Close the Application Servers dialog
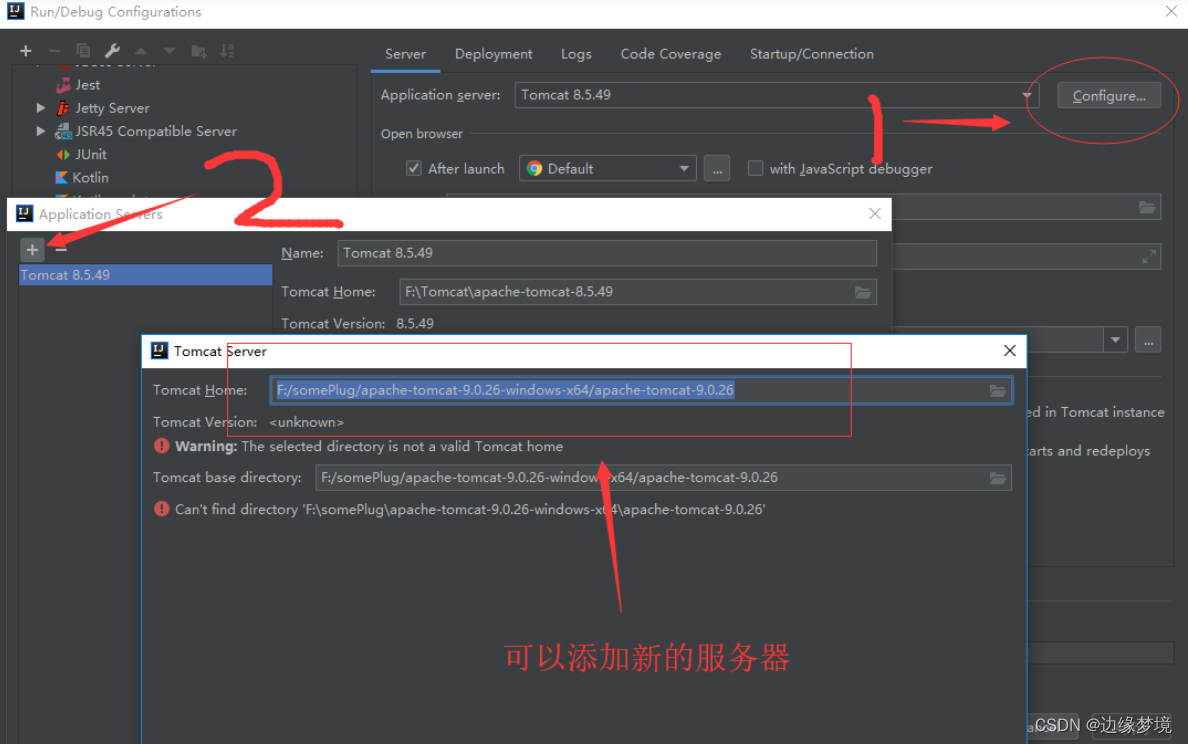Viewport: 1188px width, 744px height. [875, 214]
